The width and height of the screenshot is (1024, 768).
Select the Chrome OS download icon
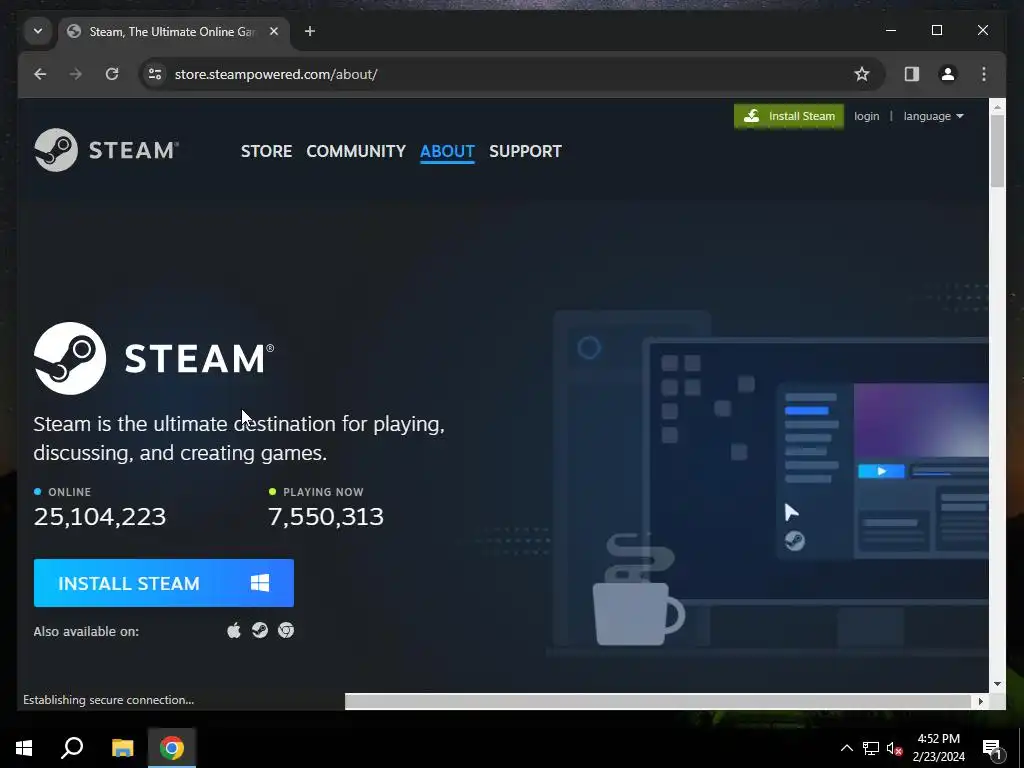(x=286, y=631)
